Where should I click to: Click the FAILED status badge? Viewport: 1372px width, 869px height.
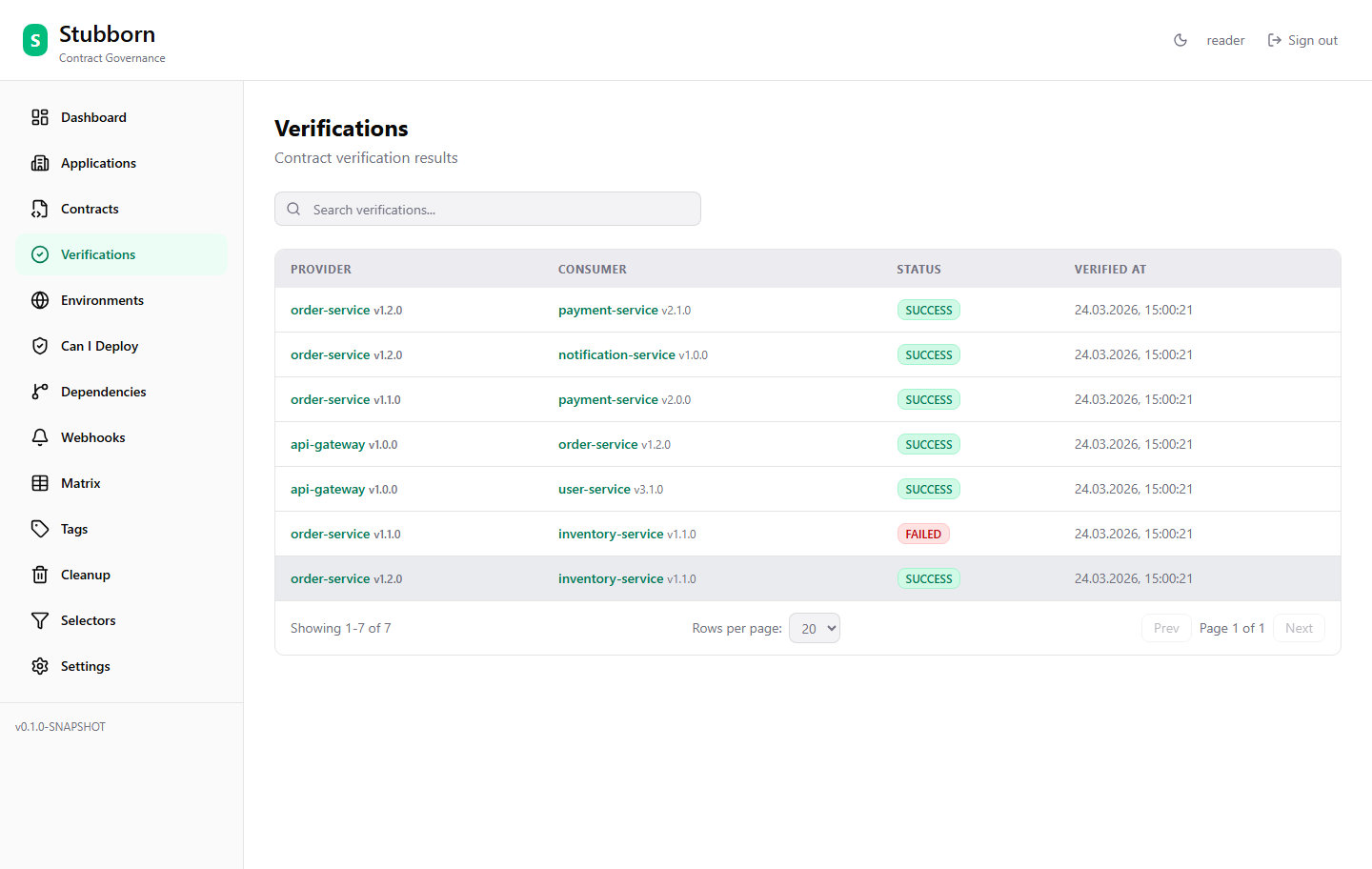click(922, 534)
